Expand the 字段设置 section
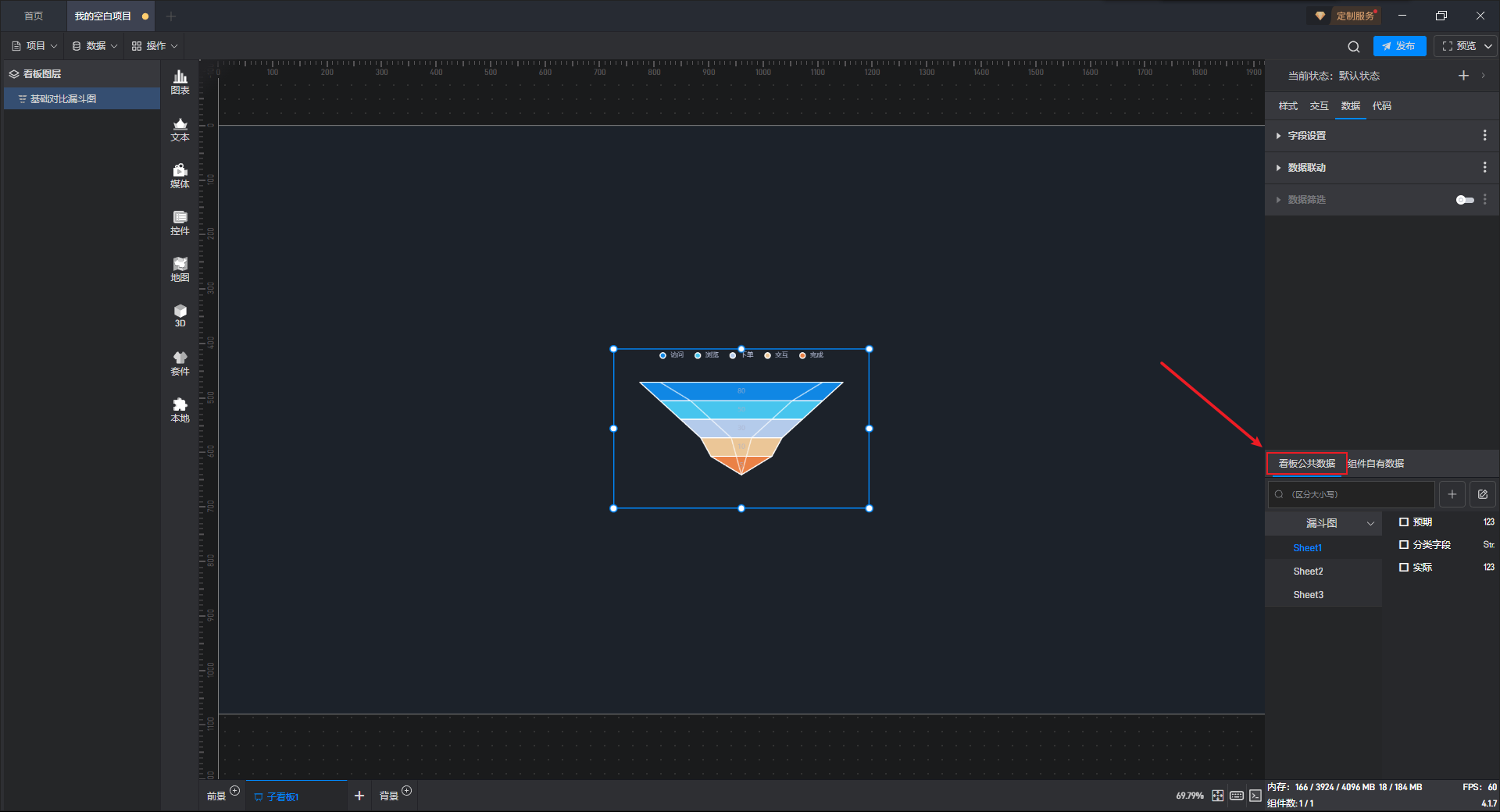1500x812 pixels. point(1279,136)
